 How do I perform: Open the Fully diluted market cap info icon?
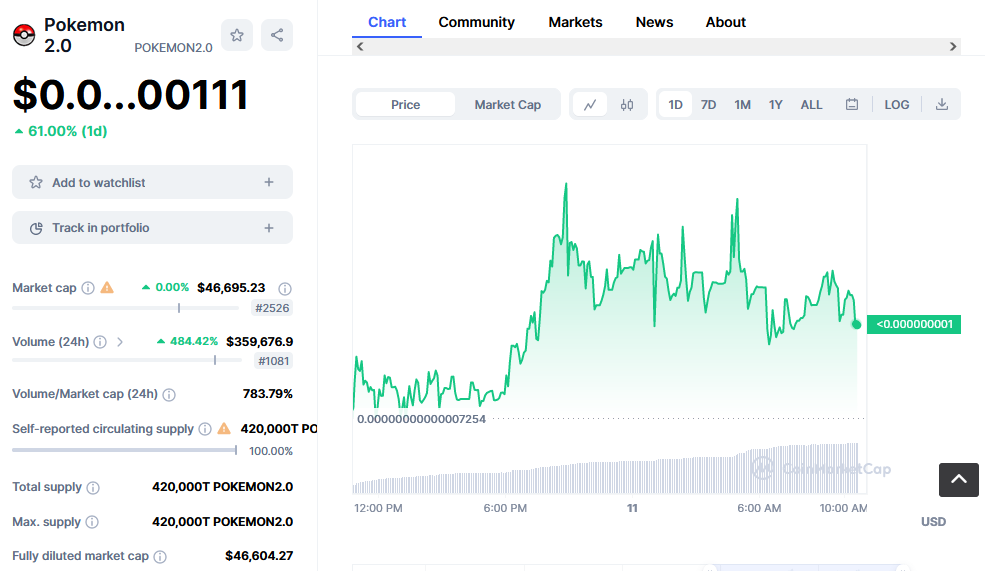pos(160,557)
